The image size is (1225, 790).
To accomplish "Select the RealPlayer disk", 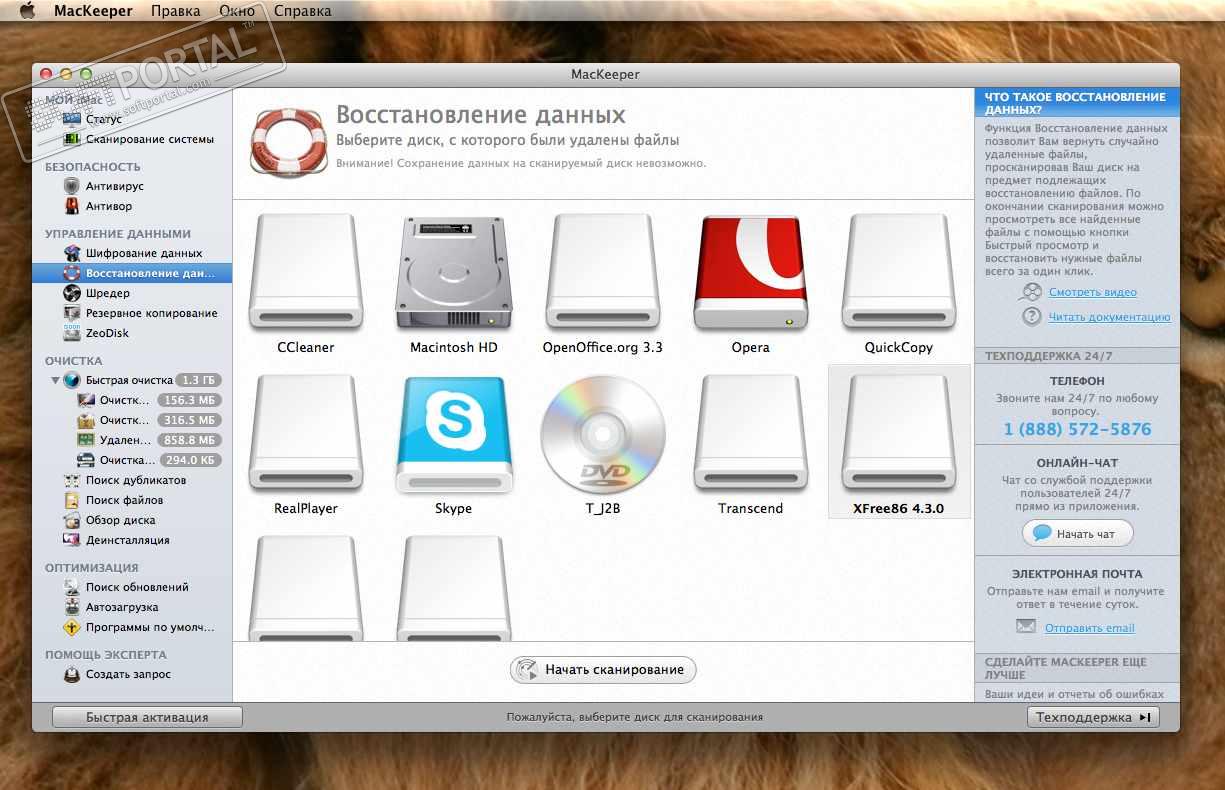I will coord(305,434).
